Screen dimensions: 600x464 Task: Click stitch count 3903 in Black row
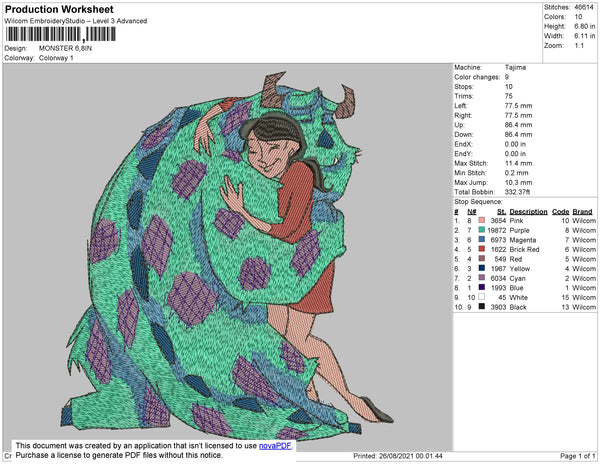pyautogui.click(x=498, y=307)
